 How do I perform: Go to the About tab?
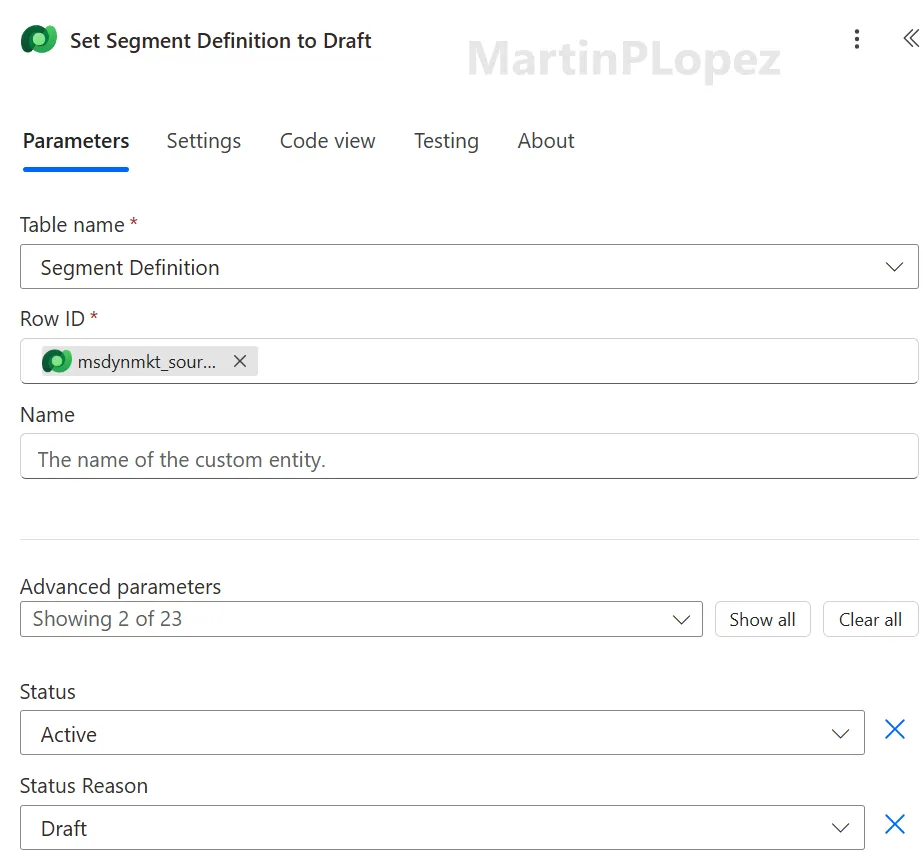pyautogui.click(x=546, y=141)
